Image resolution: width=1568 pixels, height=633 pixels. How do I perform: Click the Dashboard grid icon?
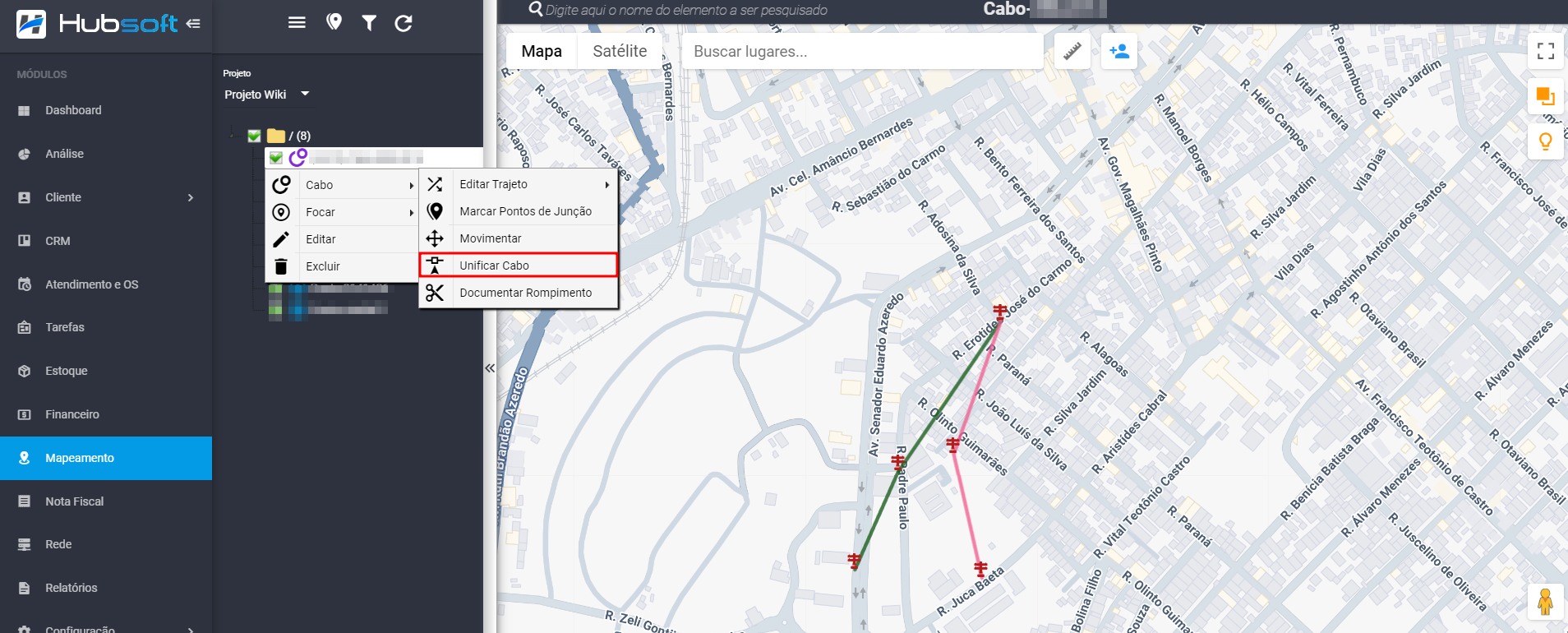[24, 110]
